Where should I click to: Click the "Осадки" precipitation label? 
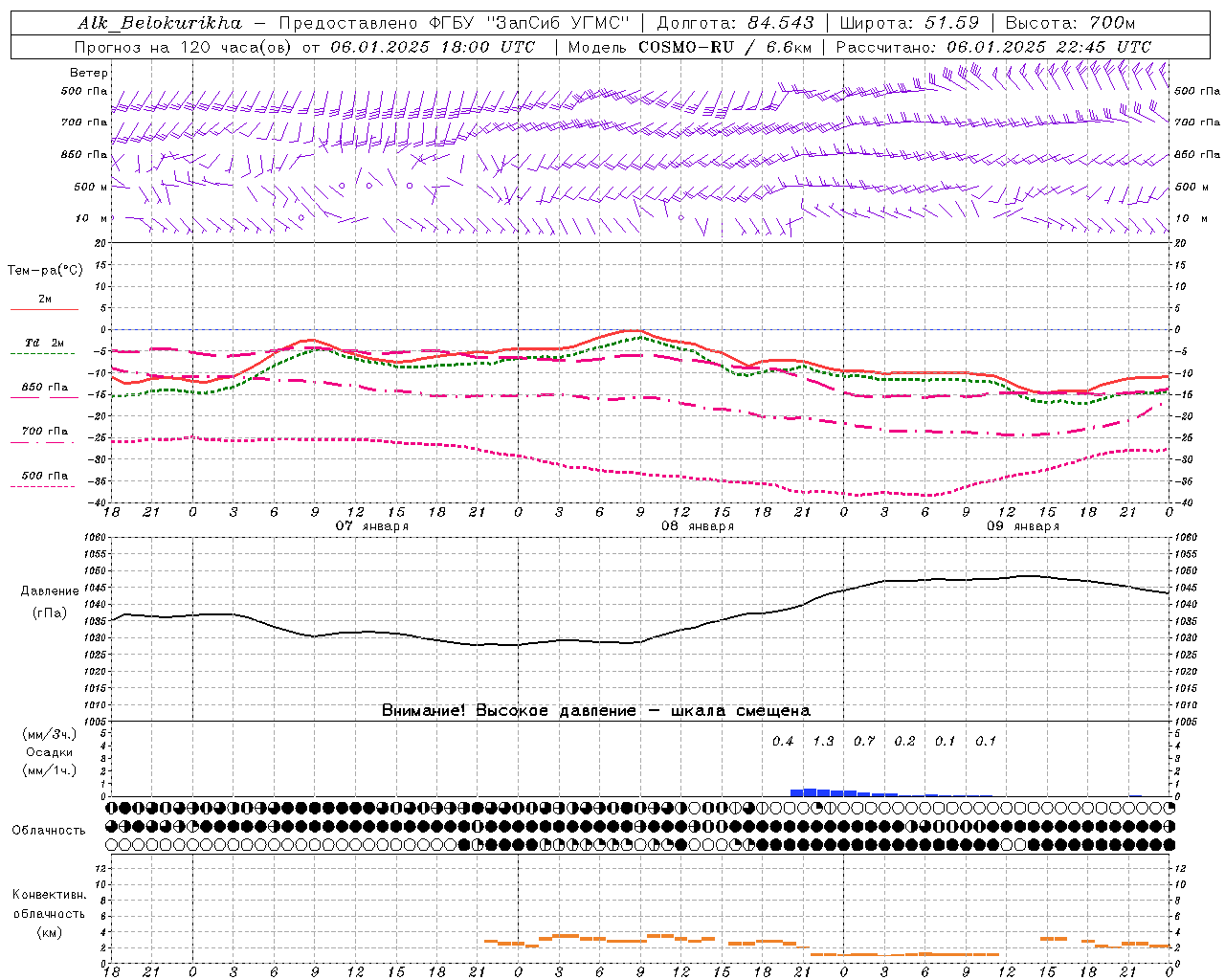tap(49, 752)
